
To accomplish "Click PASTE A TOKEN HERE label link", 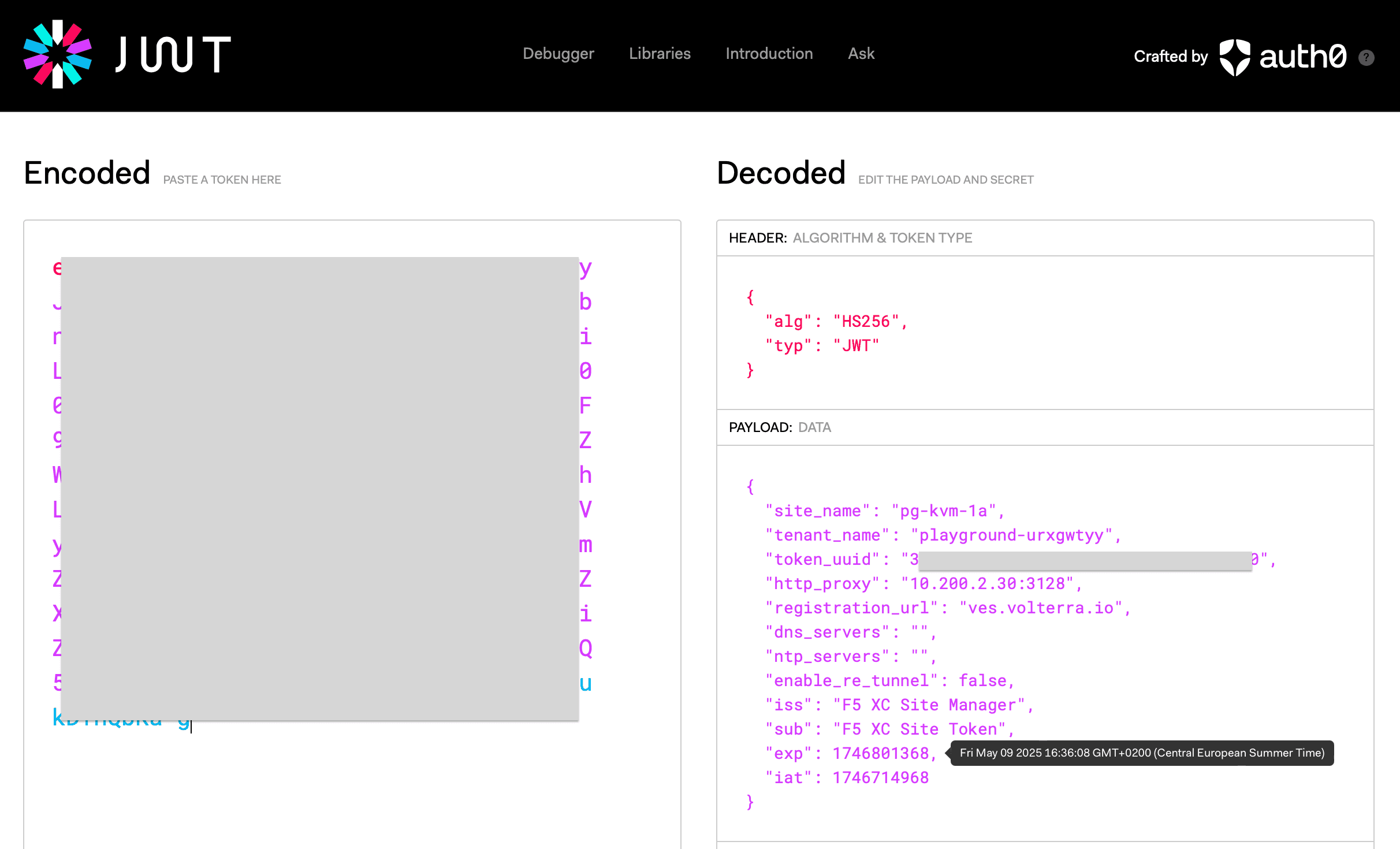I will tap(221, 180).
